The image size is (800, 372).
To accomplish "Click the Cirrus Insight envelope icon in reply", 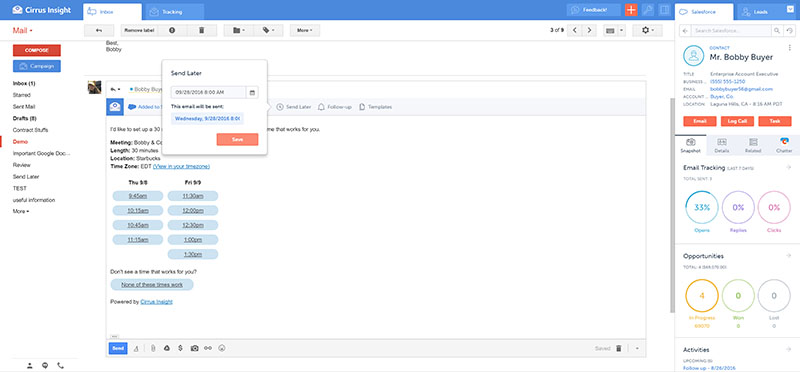I will (x=114, y=107).
